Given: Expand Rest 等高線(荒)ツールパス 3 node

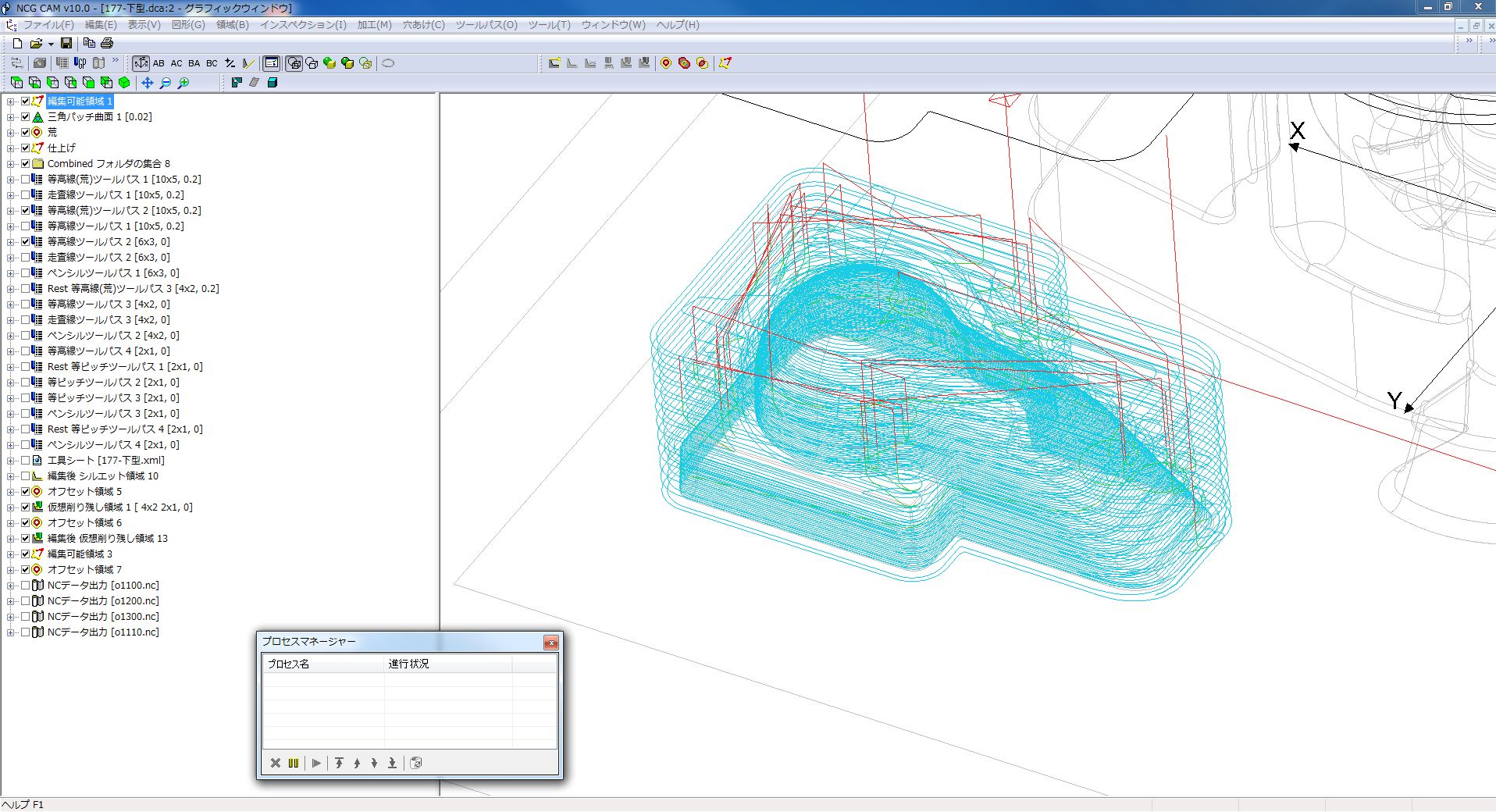Looking at the screenshot, I should pos(10,289).
